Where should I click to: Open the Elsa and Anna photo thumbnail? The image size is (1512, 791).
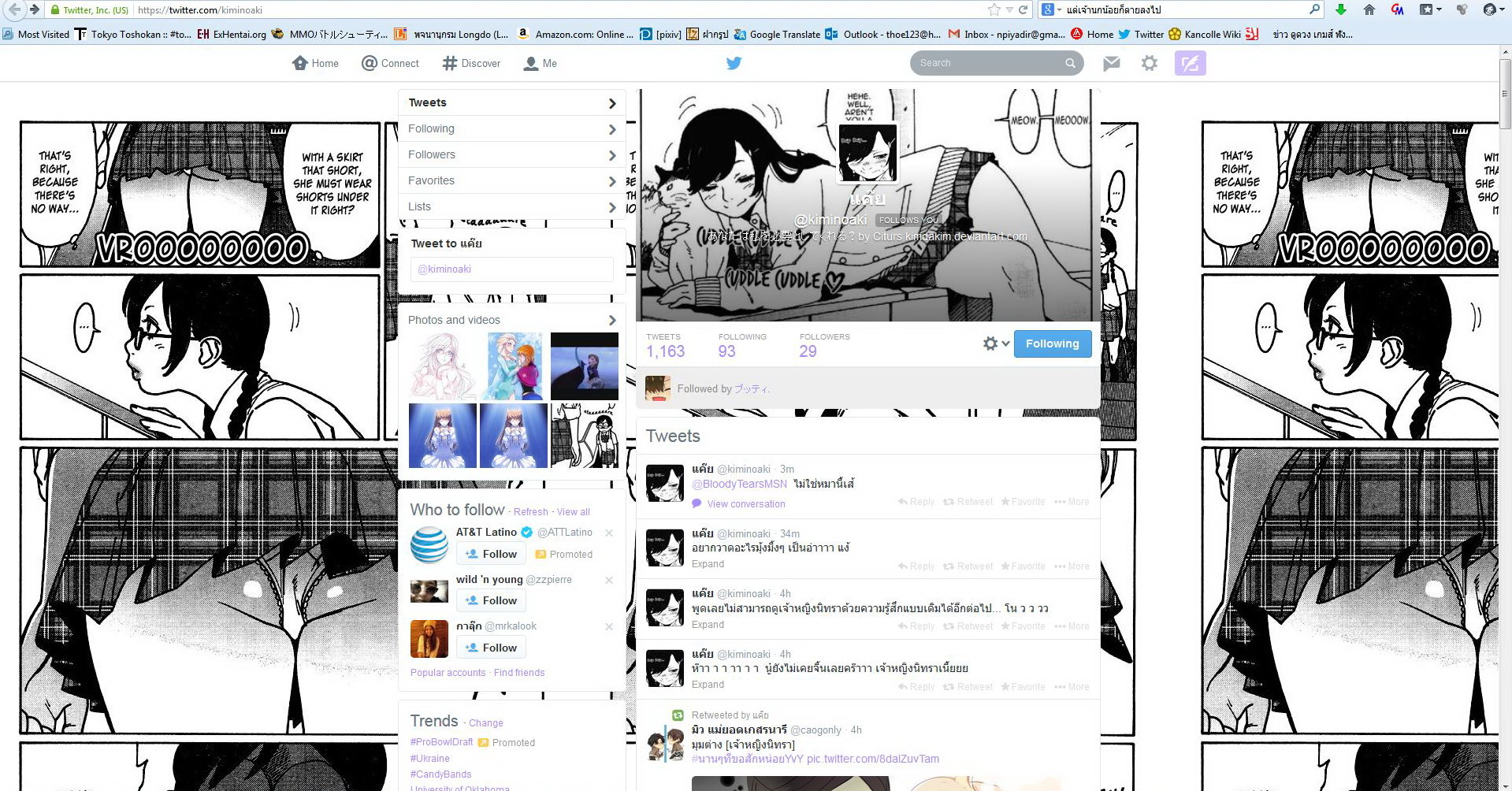(x=515, y=366)
